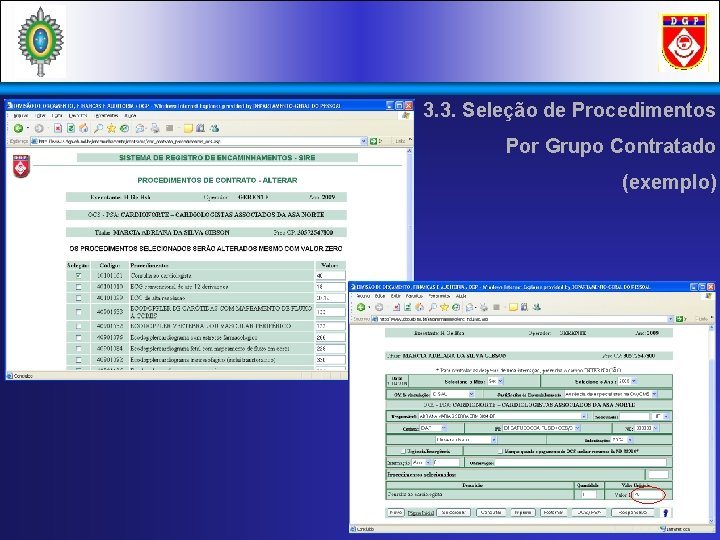Open the Caráter dropdown
The width and height of the screenshot is (720, 540).
click(x=433, y=428)
